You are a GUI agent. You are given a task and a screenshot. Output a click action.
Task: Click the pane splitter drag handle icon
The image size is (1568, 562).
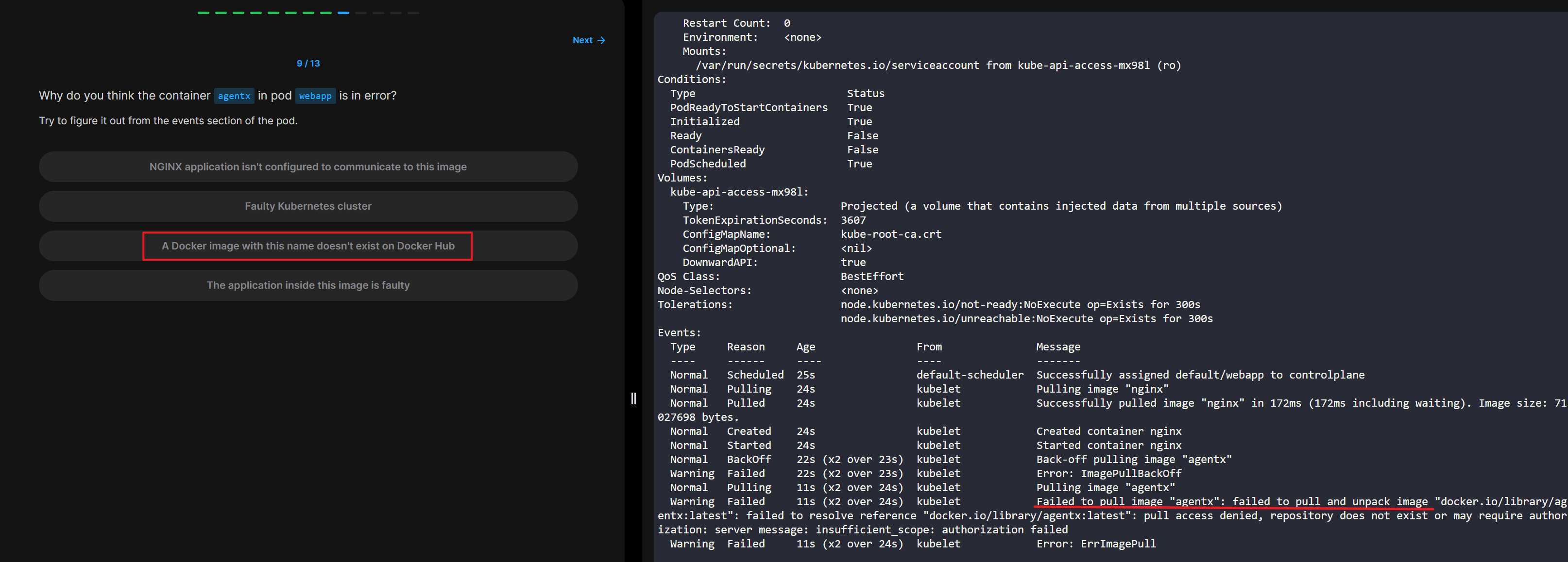(633, 398)
